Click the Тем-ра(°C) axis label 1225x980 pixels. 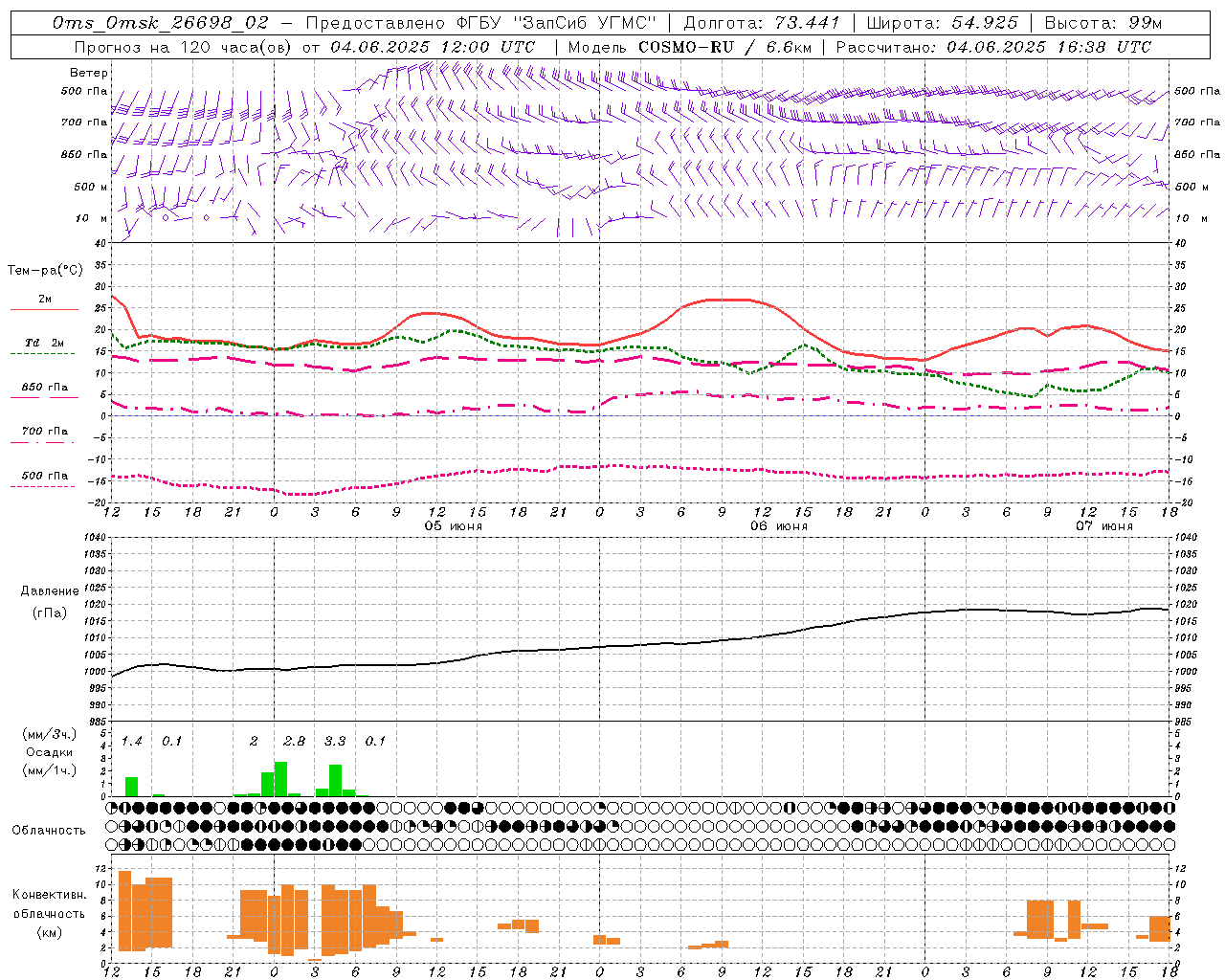tap(45, 271)
